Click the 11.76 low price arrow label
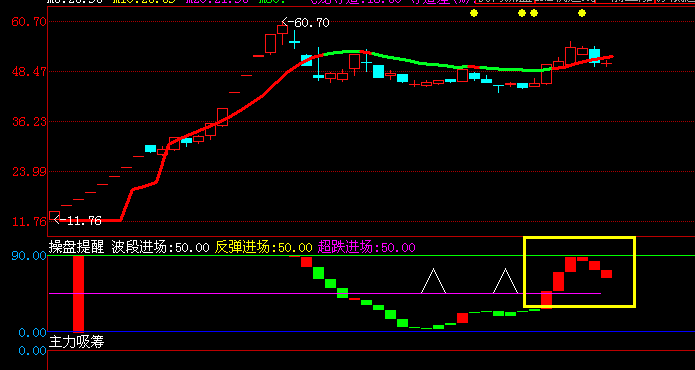Viewport: 695px width, 370px height. pyautogui.click(x=78, y=220)
